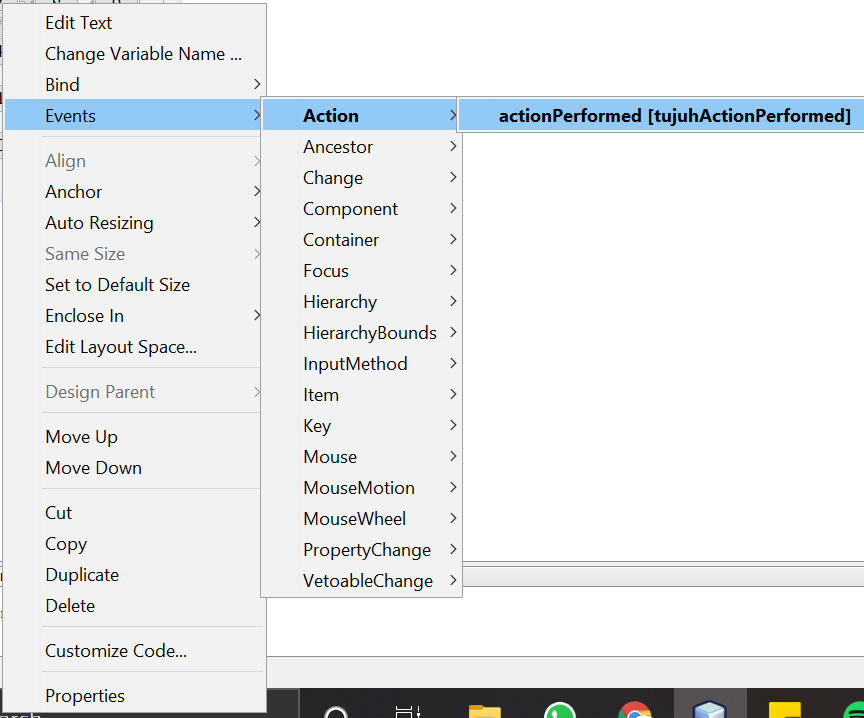Delete the selected component
Image resolution: width=864 pixels, height=718 pixels.
70,605
